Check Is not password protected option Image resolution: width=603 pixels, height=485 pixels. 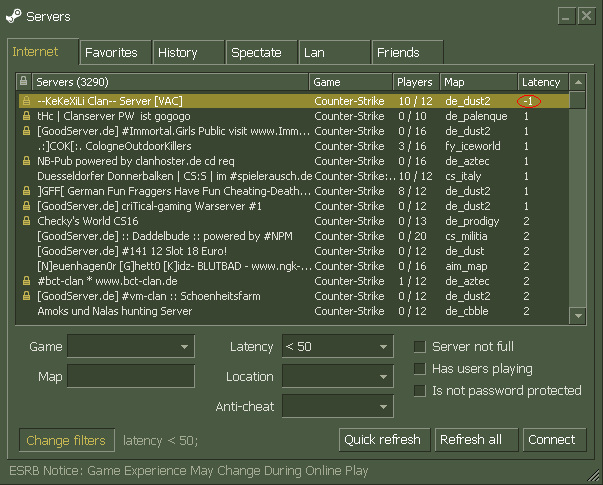point(420,391)
